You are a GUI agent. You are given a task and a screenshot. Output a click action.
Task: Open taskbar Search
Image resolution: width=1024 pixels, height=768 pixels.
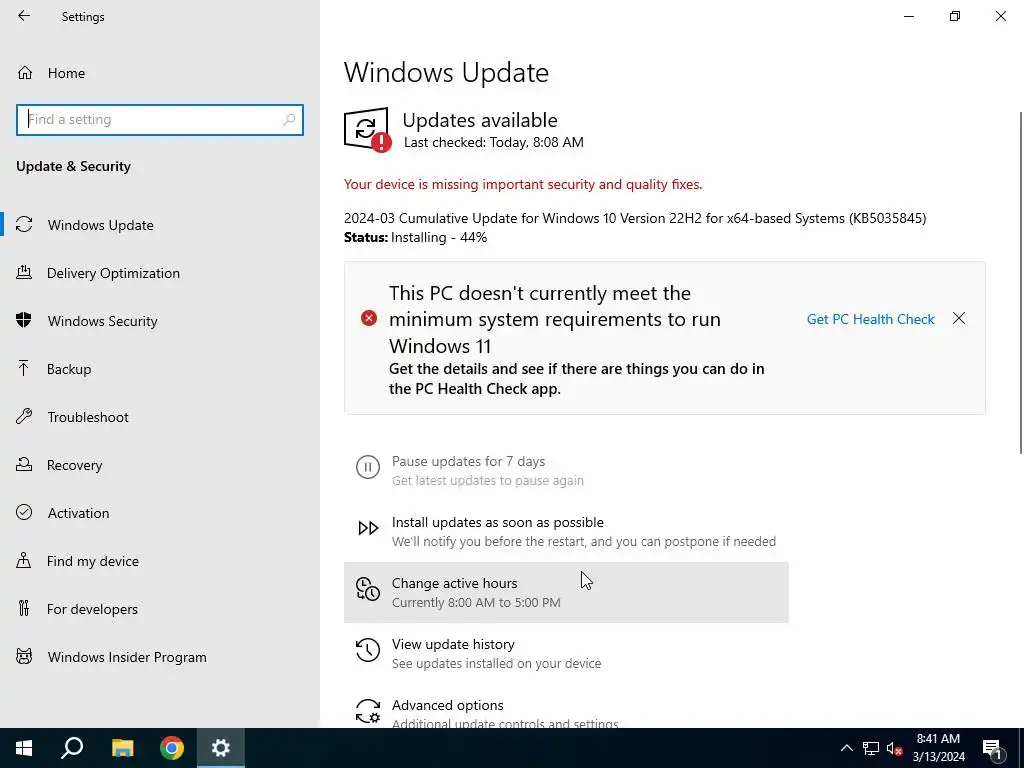(x=72, y=748)
